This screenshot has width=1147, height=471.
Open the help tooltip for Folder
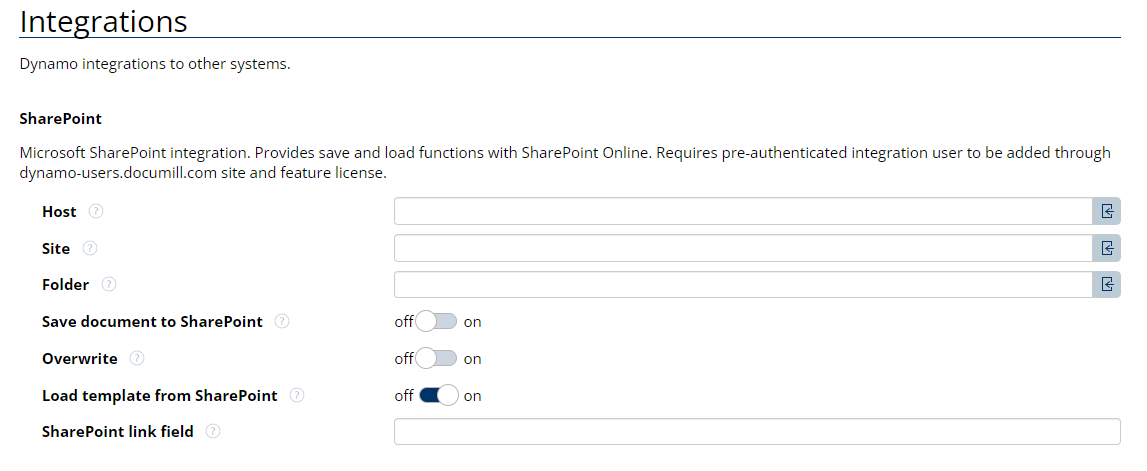coord(109,285)
